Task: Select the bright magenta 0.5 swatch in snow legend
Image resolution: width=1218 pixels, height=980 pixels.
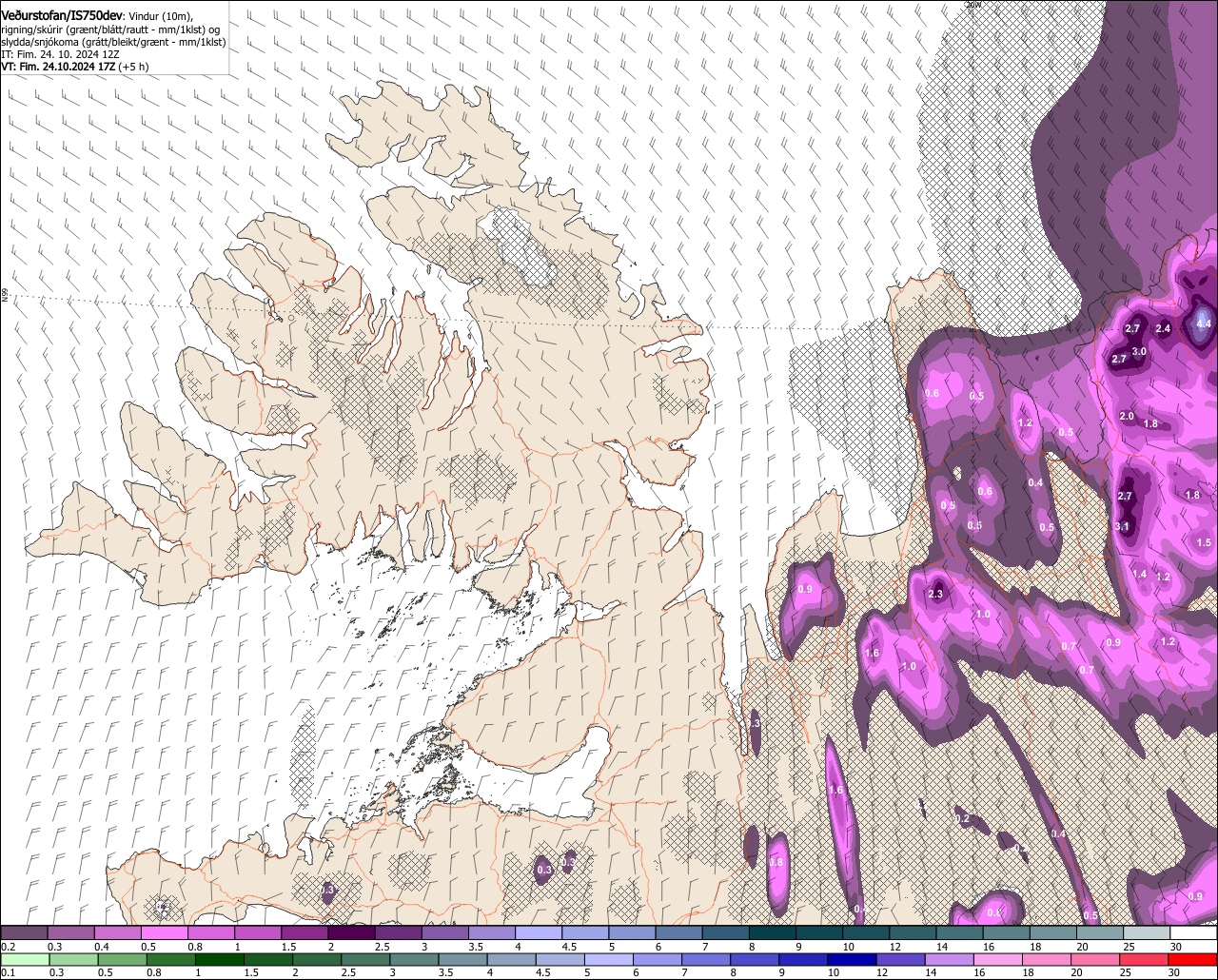Action: [x=164, y=933]
